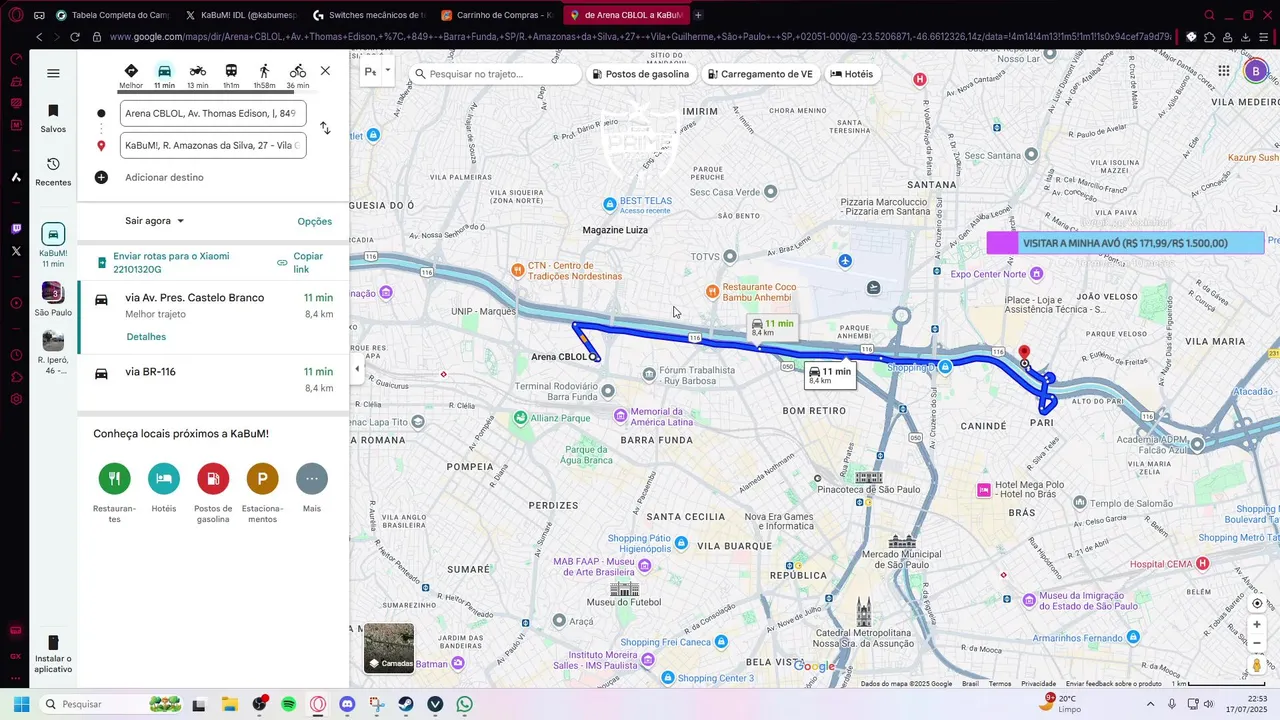Image resolution: width=1280 pixels, height=720 pixels.
Task: Choose the cycling travel mode, 36 min
Action: [x=298, y=75]
